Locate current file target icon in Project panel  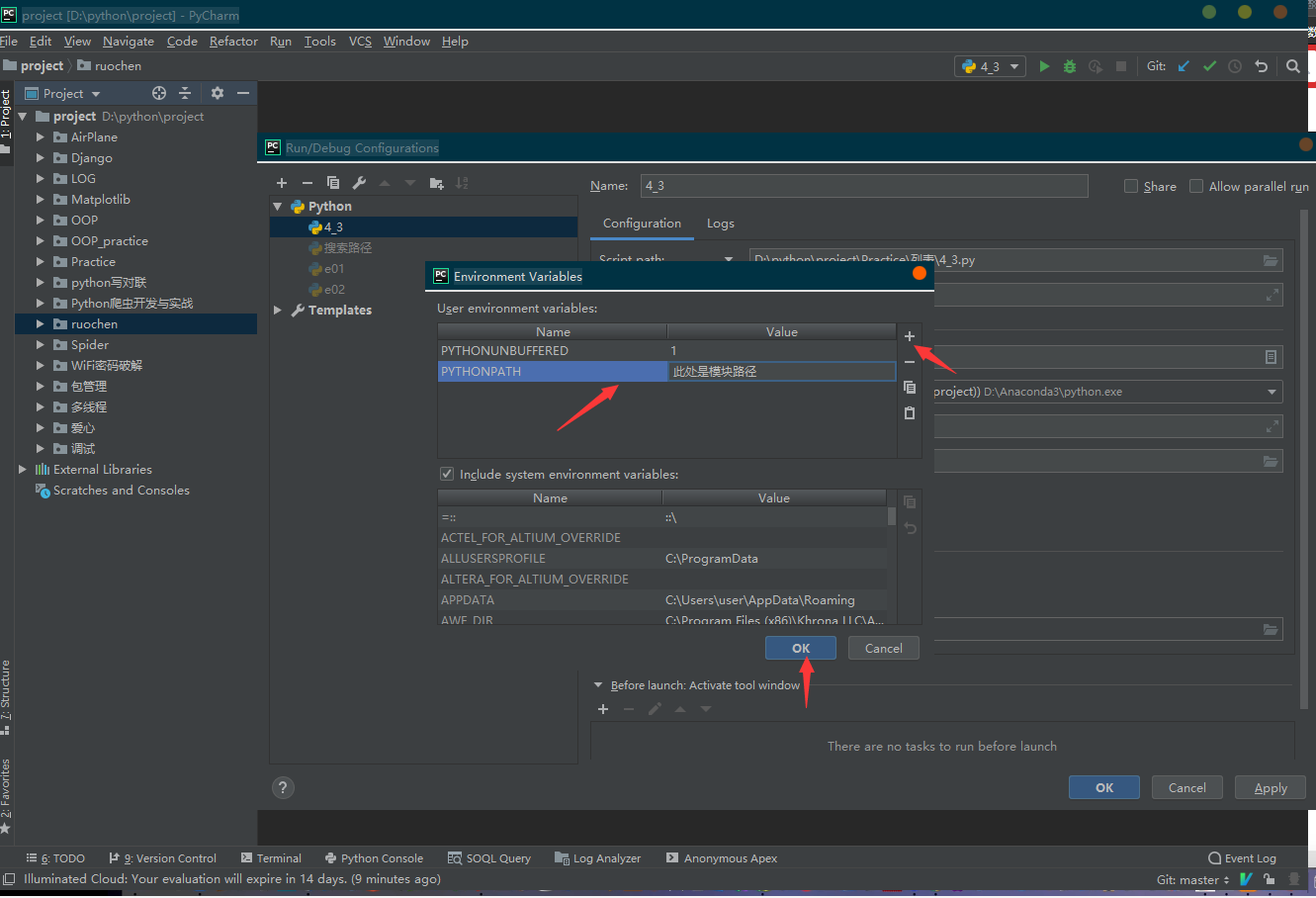(x=159, y=93)
